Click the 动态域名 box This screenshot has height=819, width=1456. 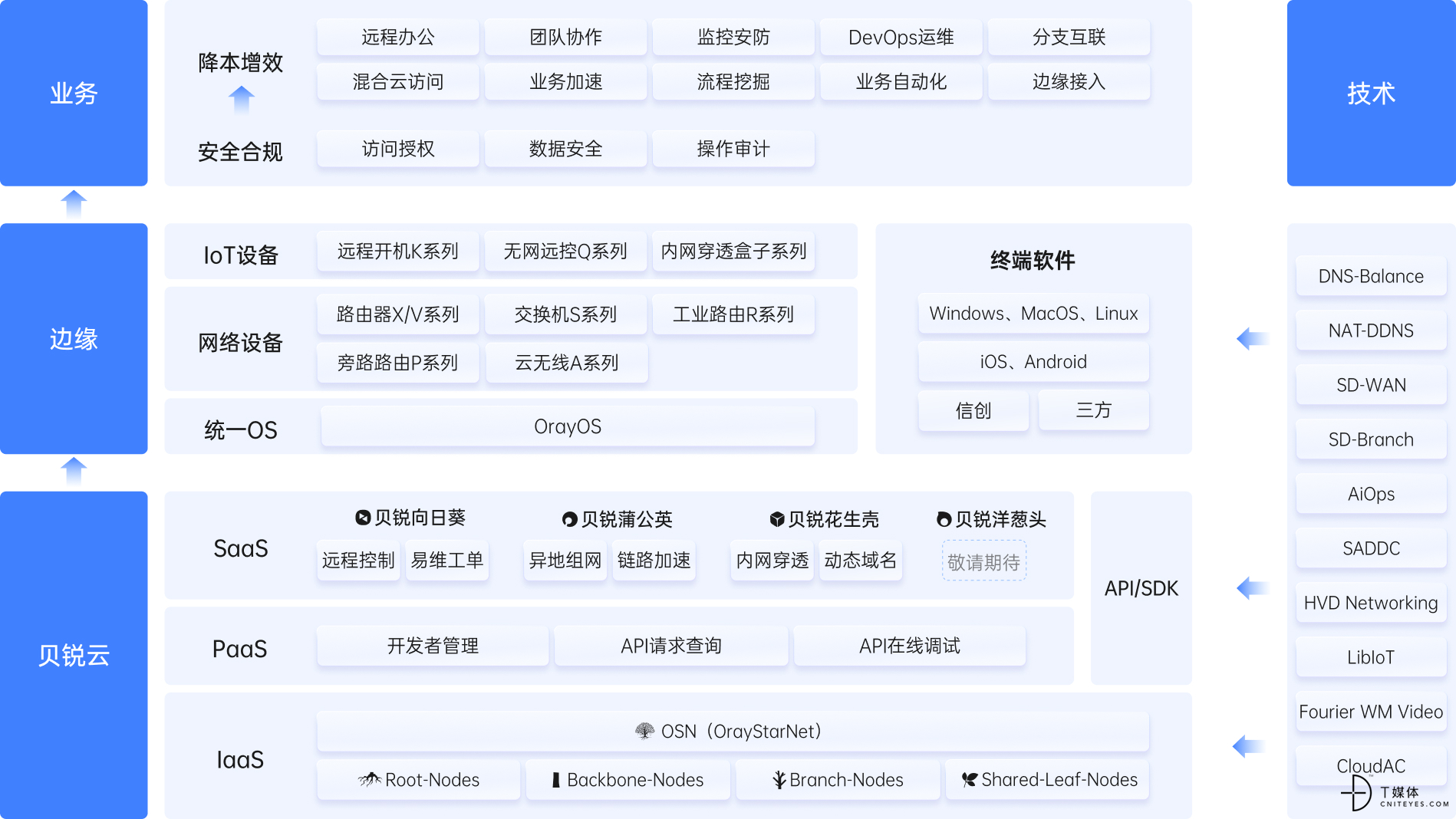tap(861, 561)
